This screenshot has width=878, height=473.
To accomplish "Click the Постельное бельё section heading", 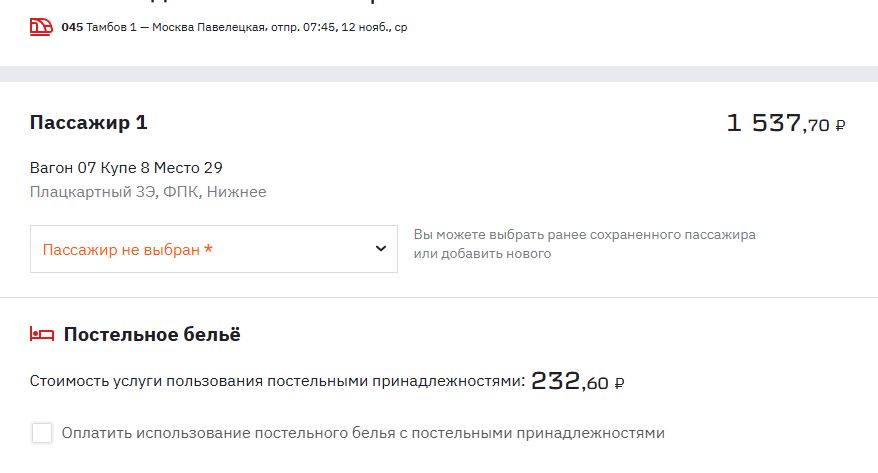I will (x=152, y=335).
